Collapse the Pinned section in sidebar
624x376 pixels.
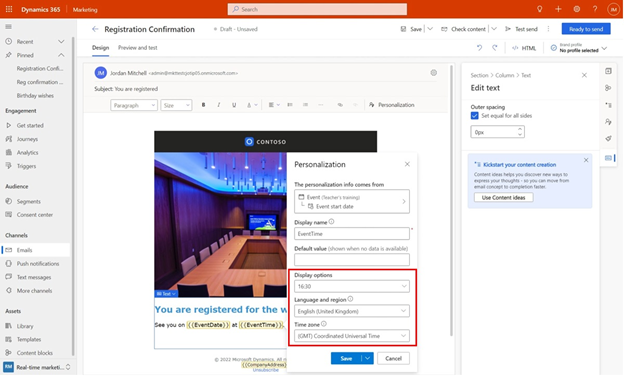(61, 55)
